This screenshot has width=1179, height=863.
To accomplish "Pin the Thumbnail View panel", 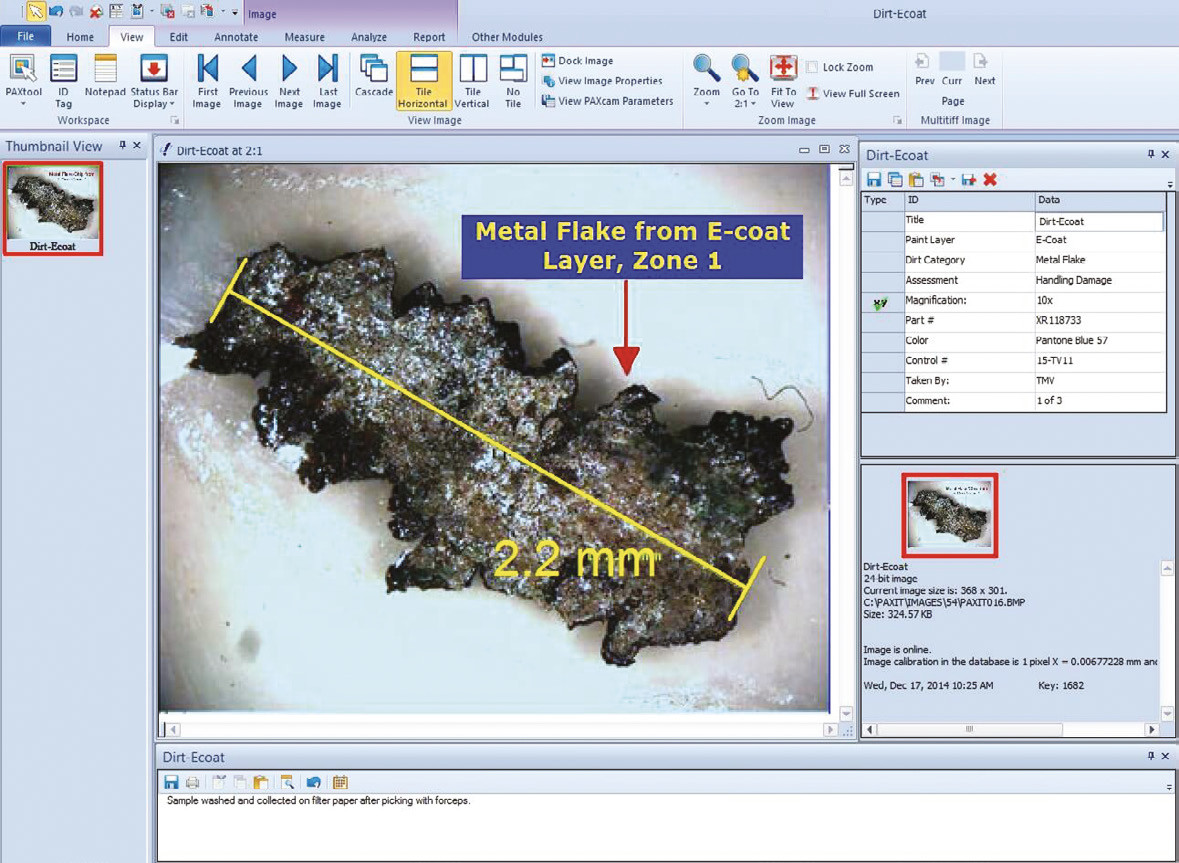I will click(x=123, y=145).
